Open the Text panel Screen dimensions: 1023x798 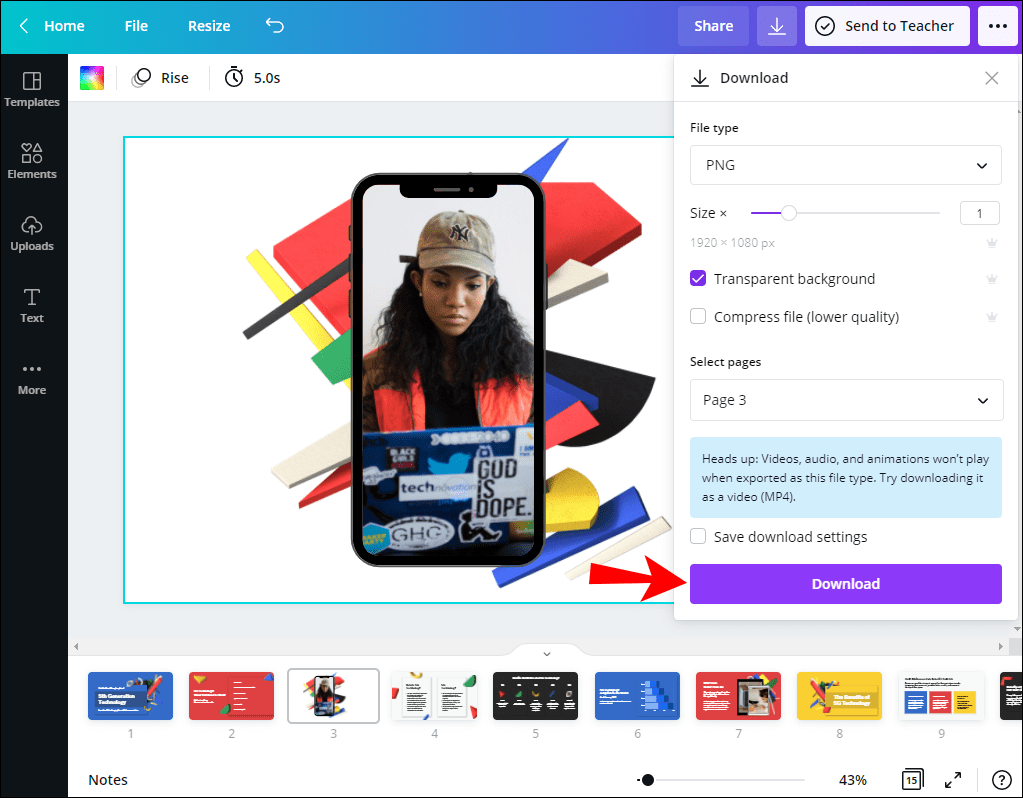[32, 306]
